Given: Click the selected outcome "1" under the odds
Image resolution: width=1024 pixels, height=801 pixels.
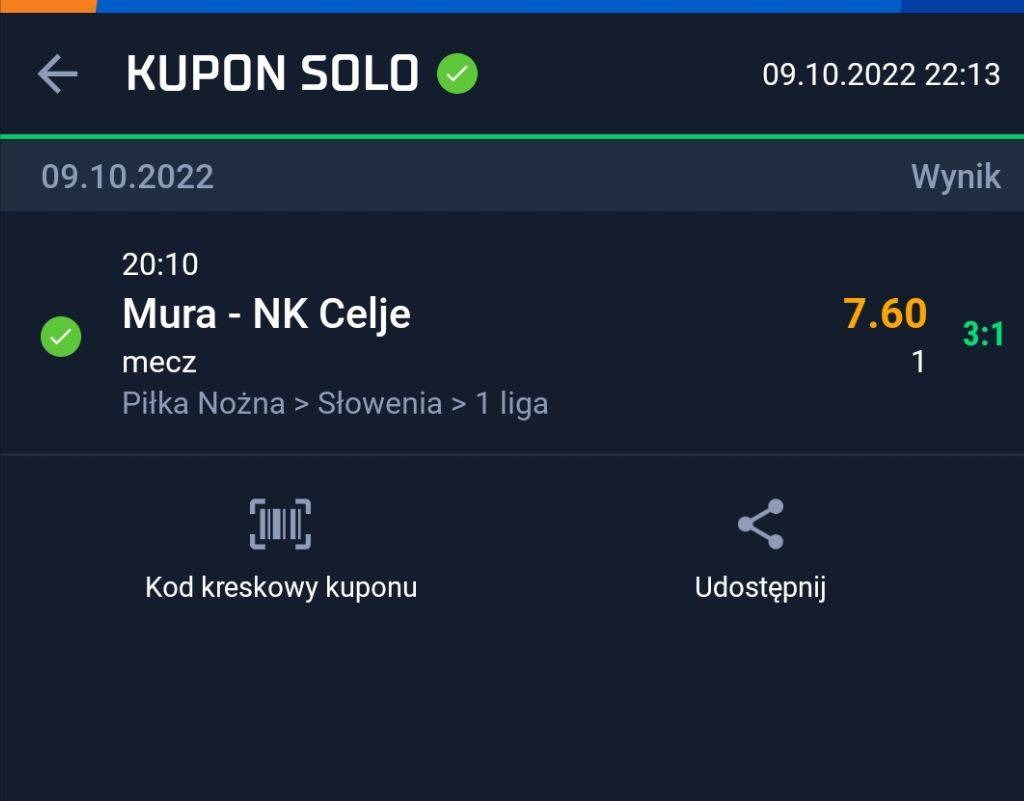Looking at the screenshot, I should coord(918,362).
